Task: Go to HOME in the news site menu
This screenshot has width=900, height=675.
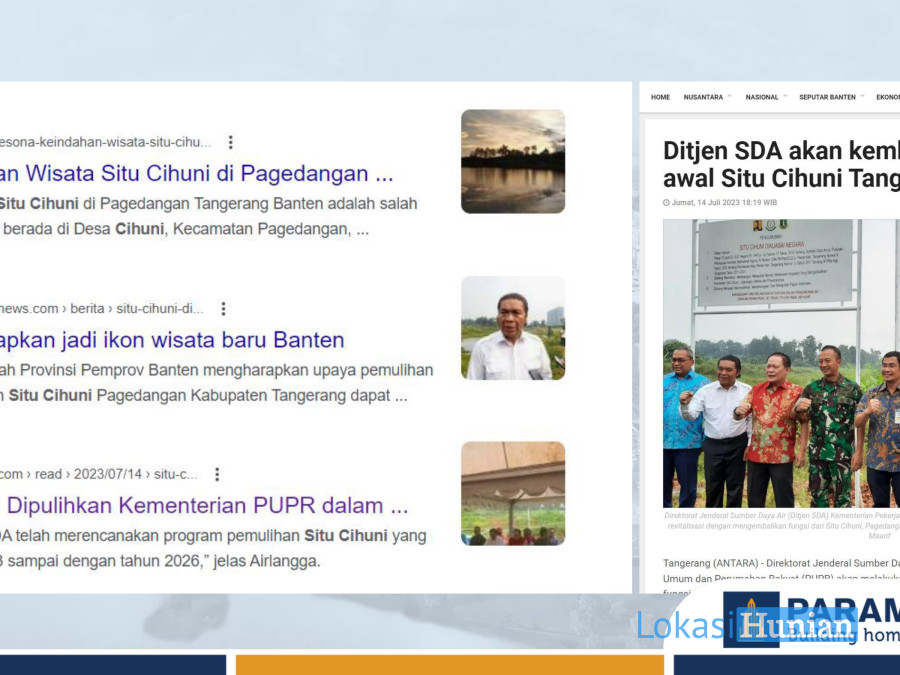Action: coord(660,98)
